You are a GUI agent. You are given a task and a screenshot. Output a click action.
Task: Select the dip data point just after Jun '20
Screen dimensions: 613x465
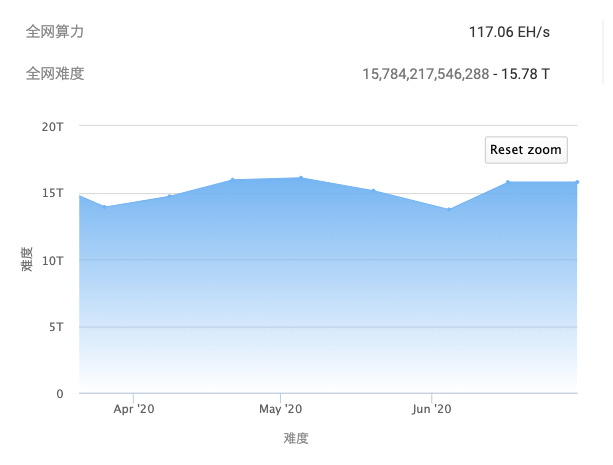[x=448, y=209]
